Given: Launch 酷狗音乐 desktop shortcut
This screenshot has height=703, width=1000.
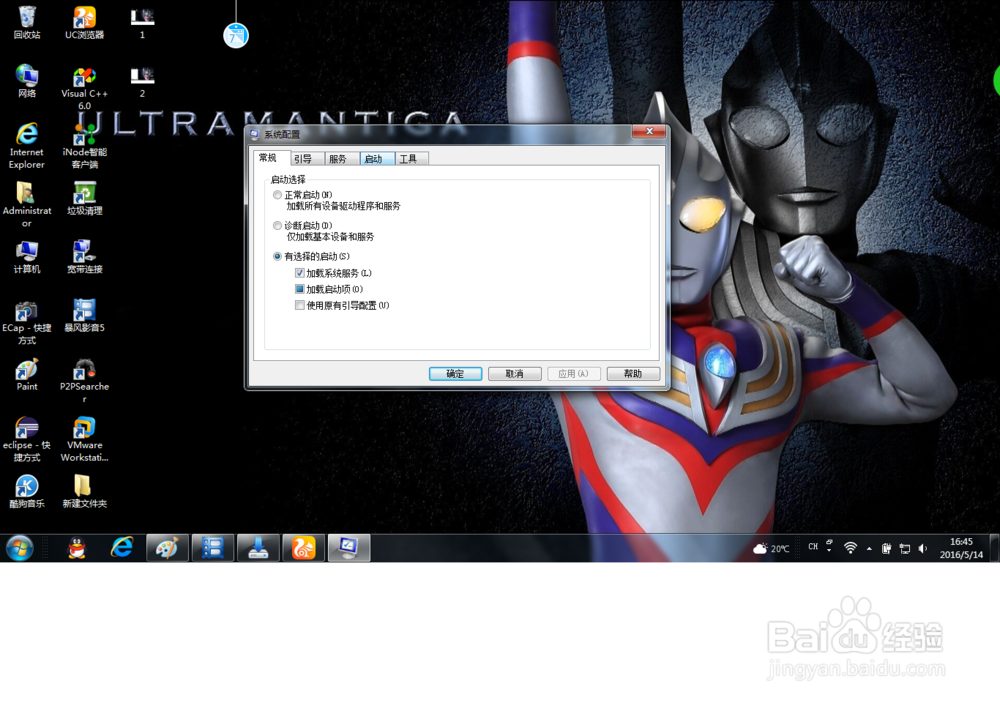Looking at the screenshot, I should [x=27, y=491].
